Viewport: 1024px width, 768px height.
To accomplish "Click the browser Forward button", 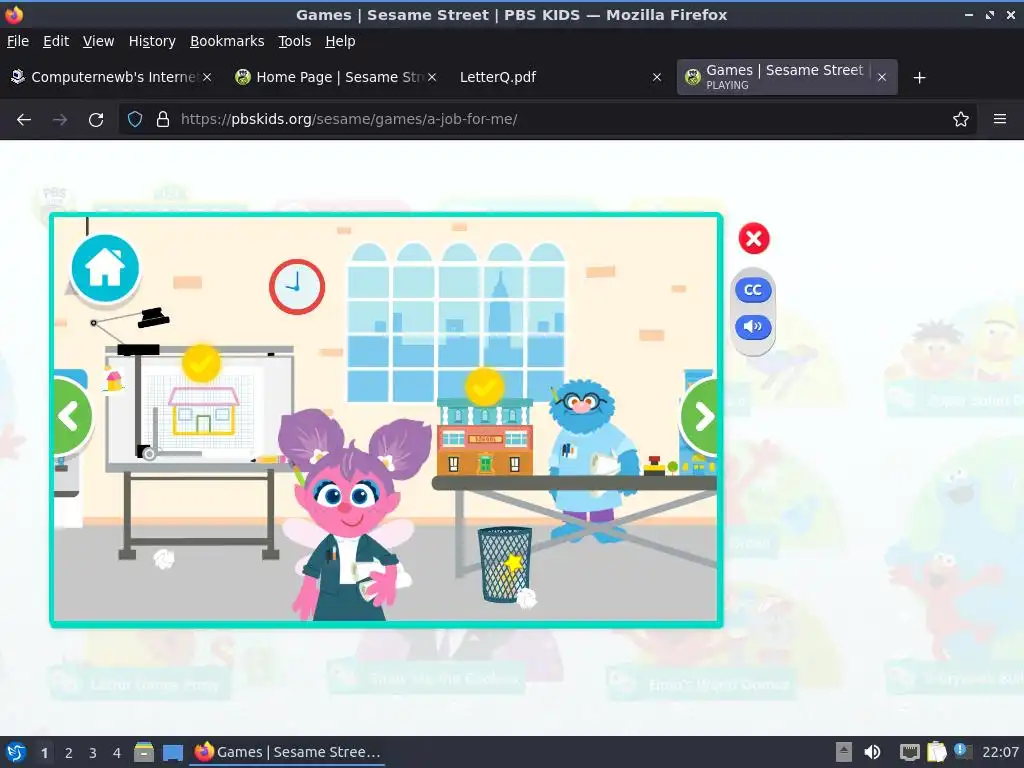I will click(x=60, y=120).
